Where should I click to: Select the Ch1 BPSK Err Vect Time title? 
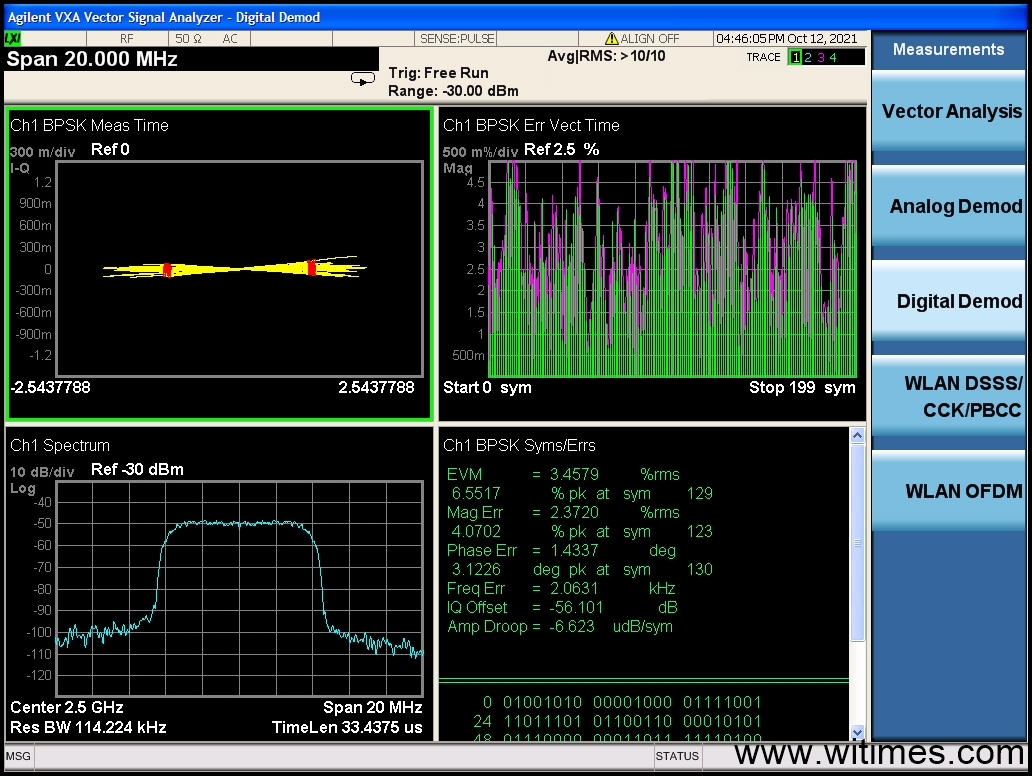(x=531, y=125)
